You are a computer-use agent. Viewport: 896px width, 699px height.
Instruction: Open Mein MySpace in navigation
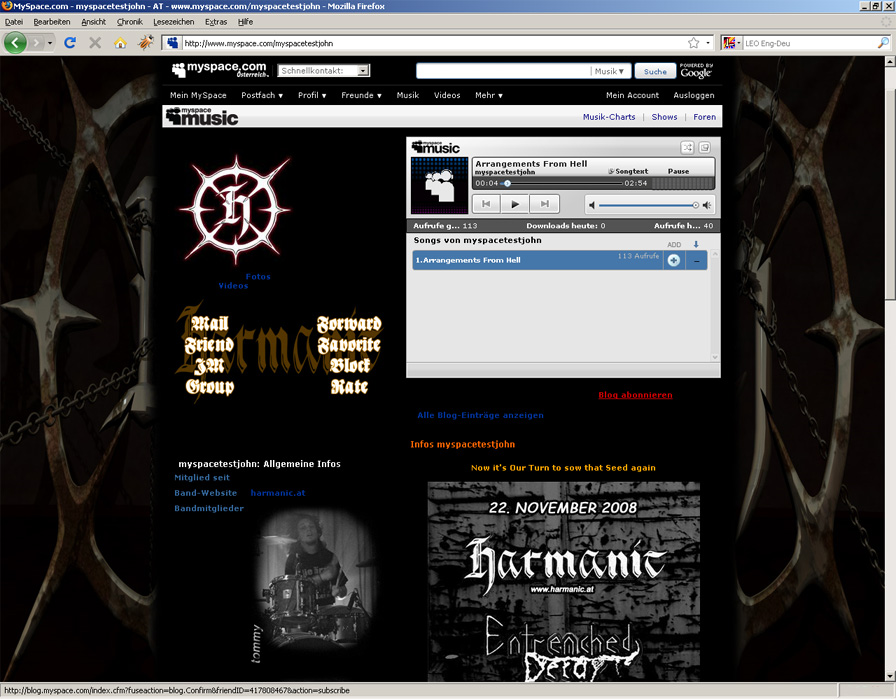coord(198,95)
